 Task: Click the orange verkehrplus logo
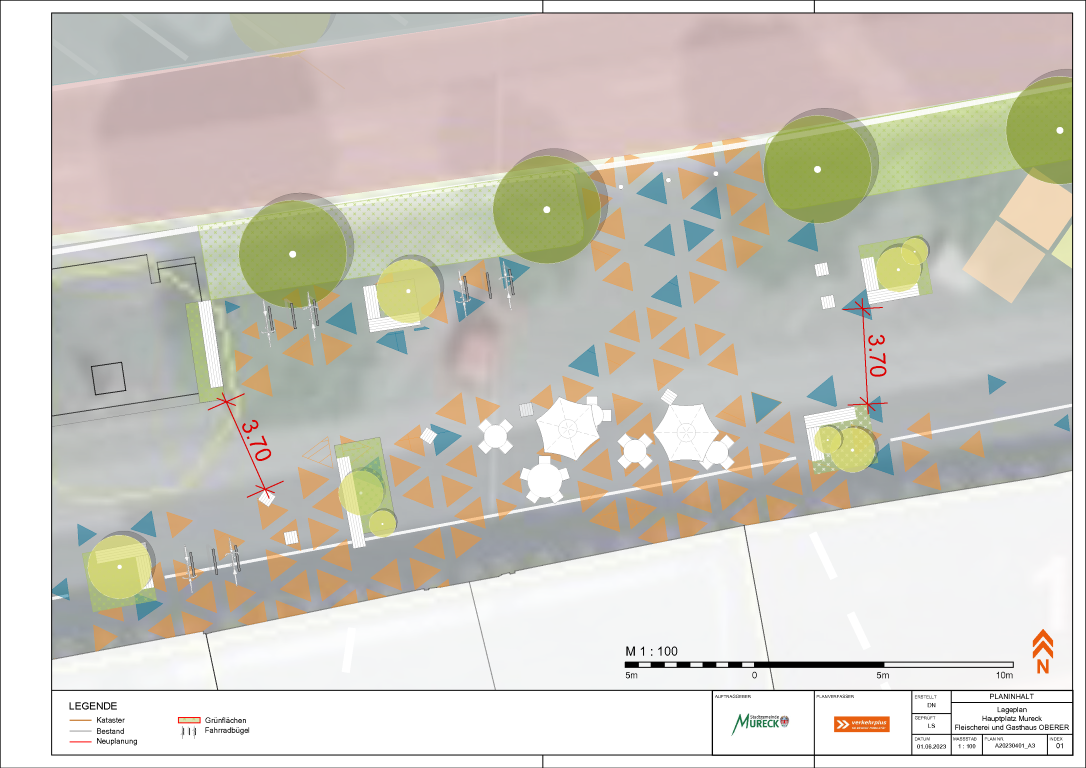[861, 724]
